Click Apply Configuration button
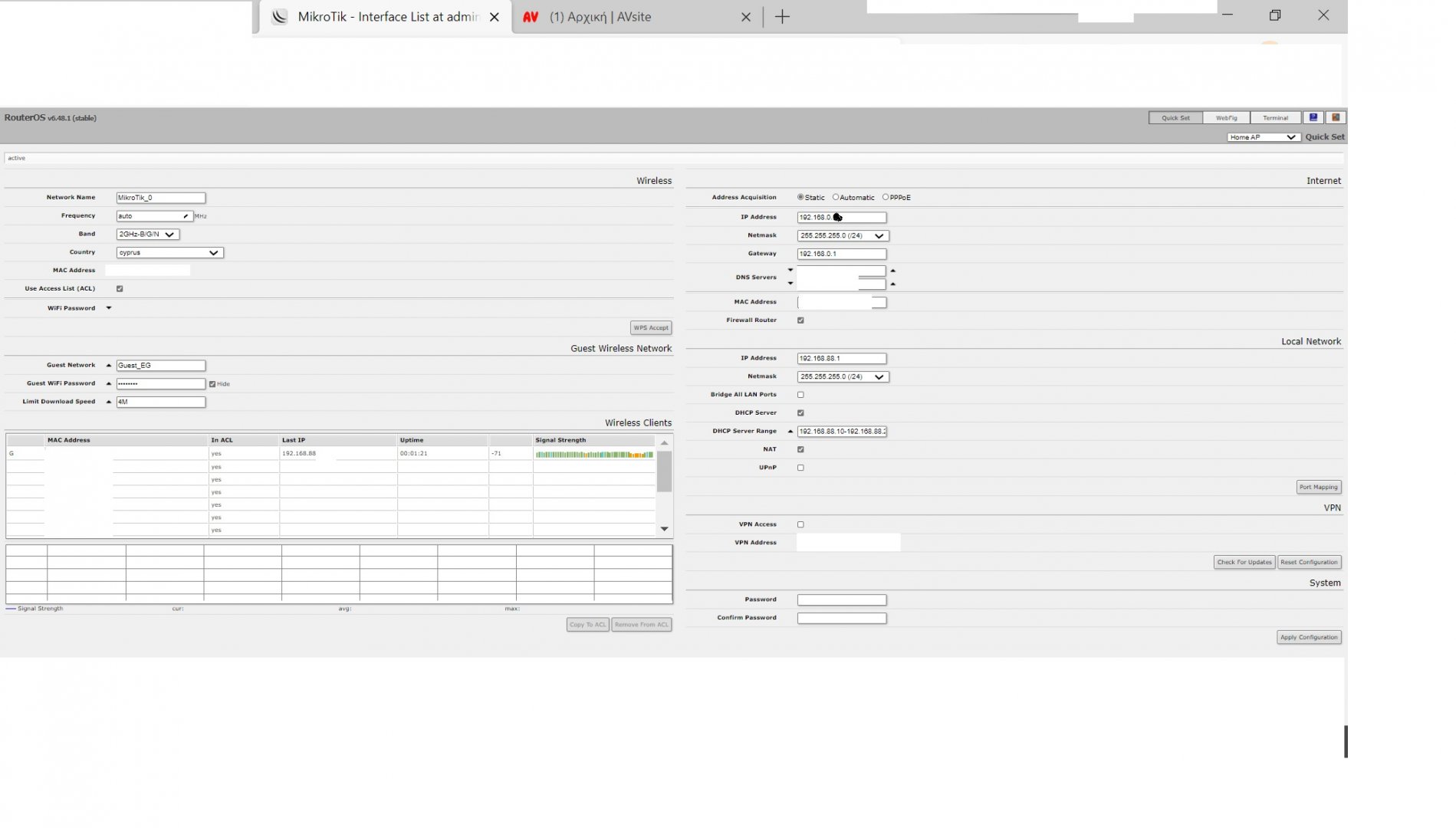Image resolution: width=1456 pixels, height=828 pixels. 1309,638
